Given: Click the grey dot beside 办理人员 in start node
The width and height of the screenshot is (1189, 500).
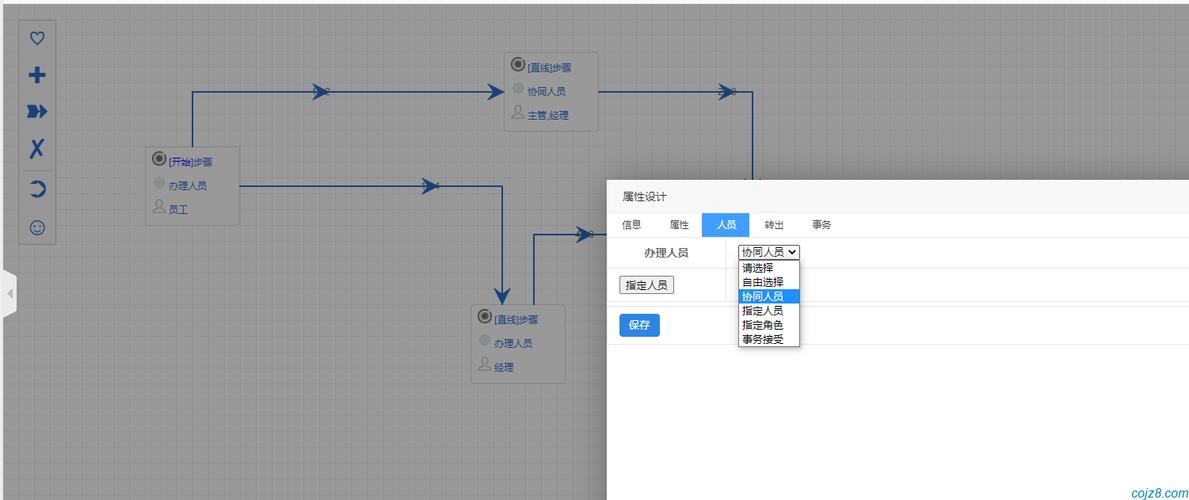Looking at the screenshot, I should pos(158,183).
